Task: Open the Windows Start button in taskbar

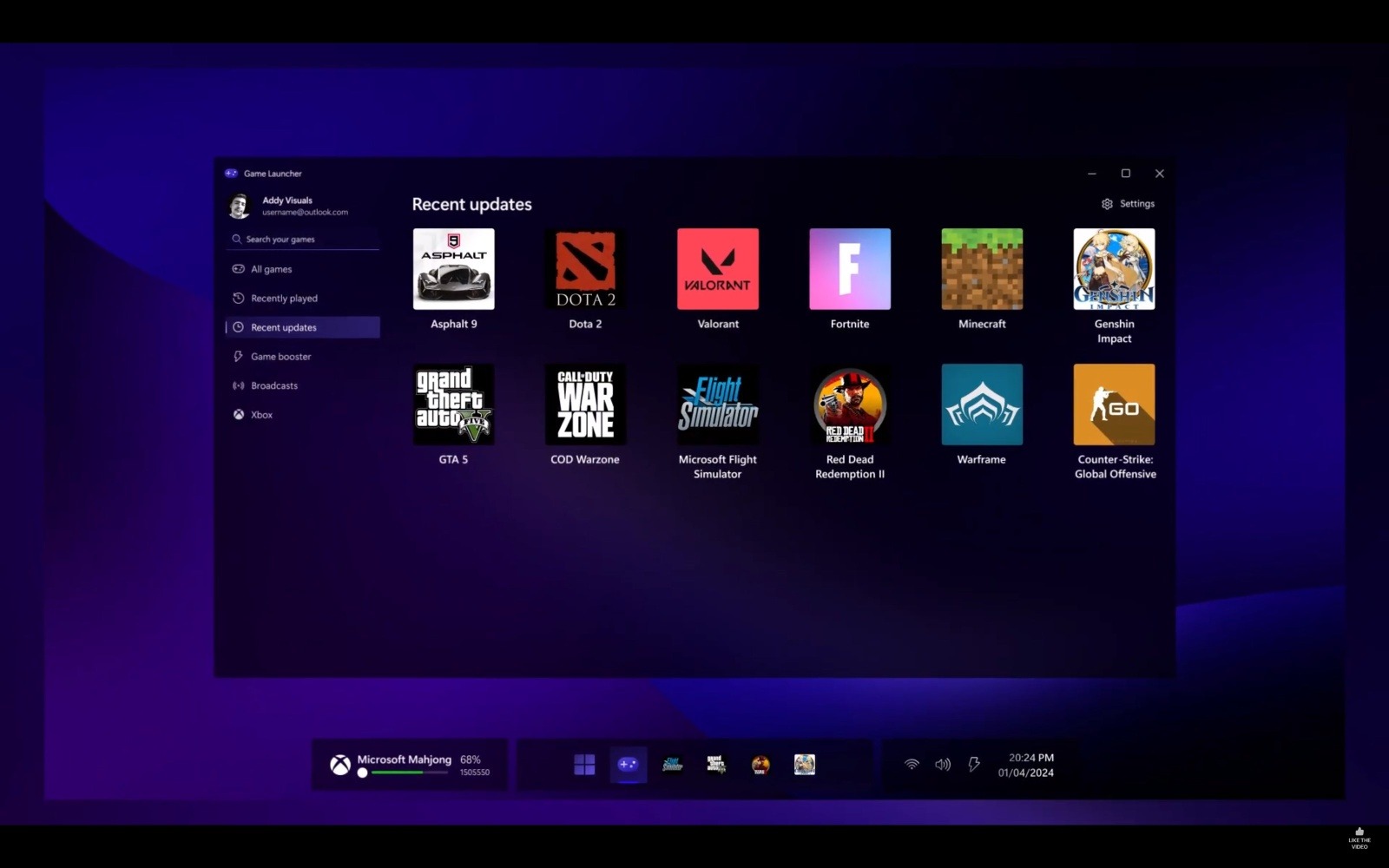Action: [x=584, y=765]
